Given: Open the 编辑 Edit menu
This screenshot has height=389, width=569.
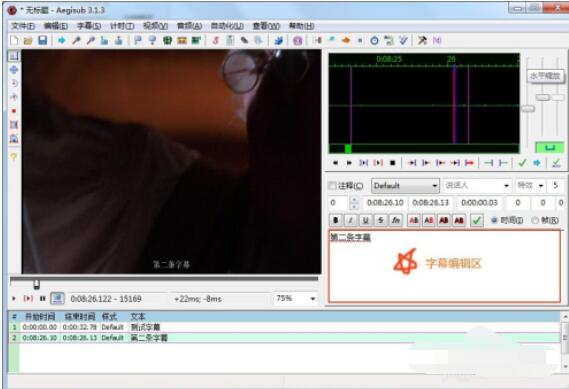Looking at the screenshot, I should pyautogui.click(x=56, y=26).
